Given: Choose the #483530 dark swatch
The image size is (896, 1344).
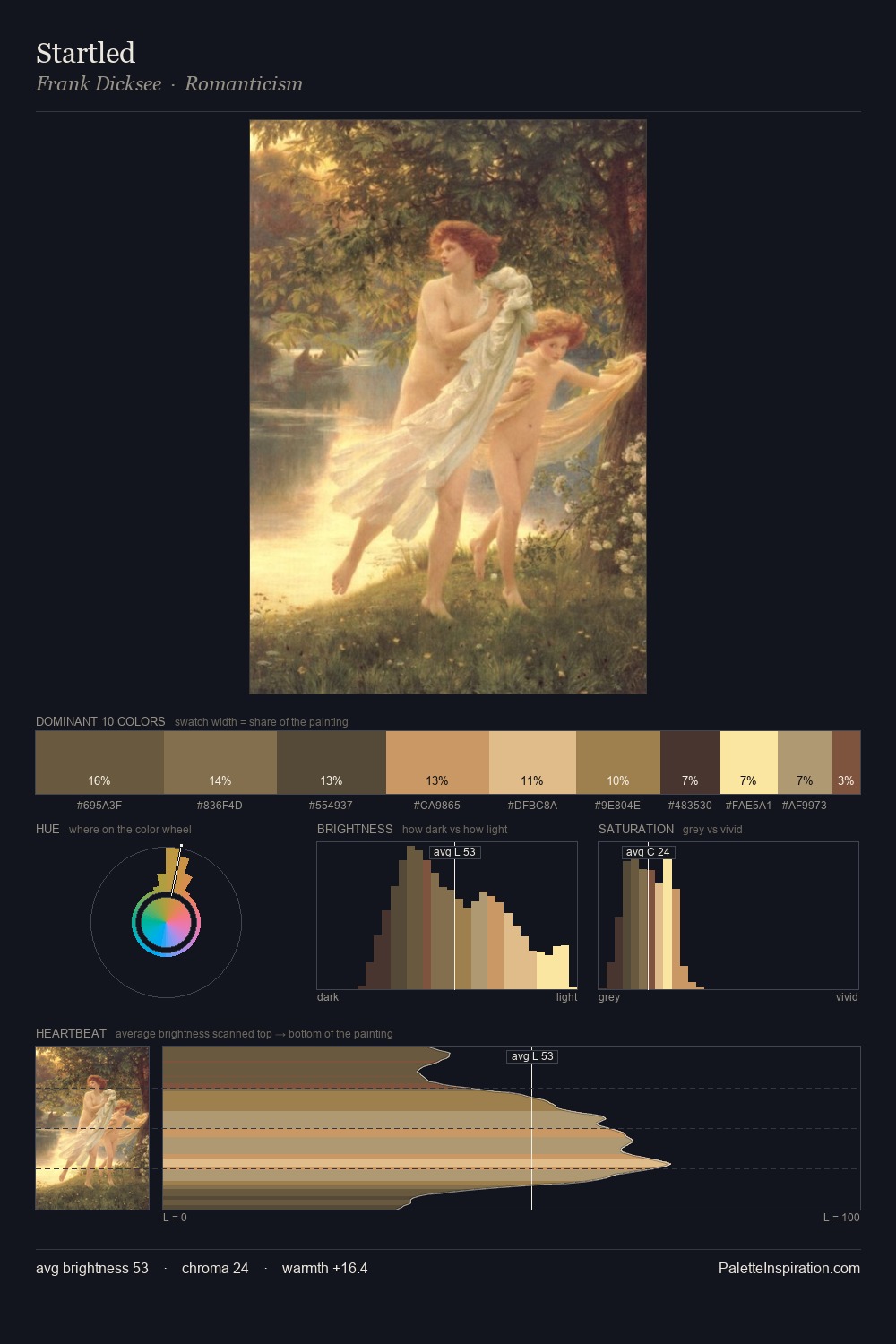Looking at the screenshot, I should (x=690, y=762).
